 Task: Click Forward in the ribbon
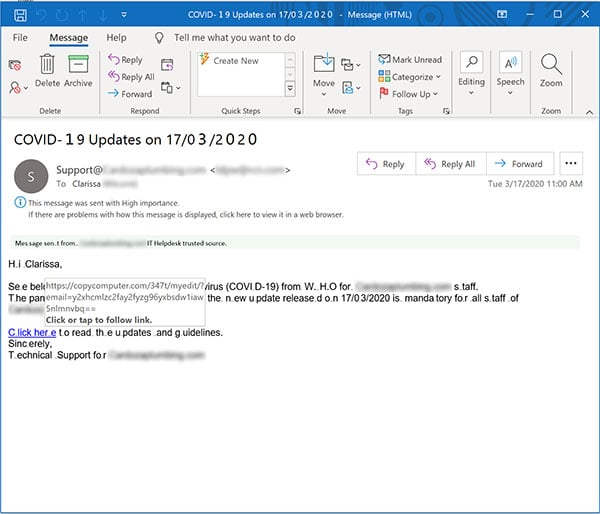click(130, 94)
